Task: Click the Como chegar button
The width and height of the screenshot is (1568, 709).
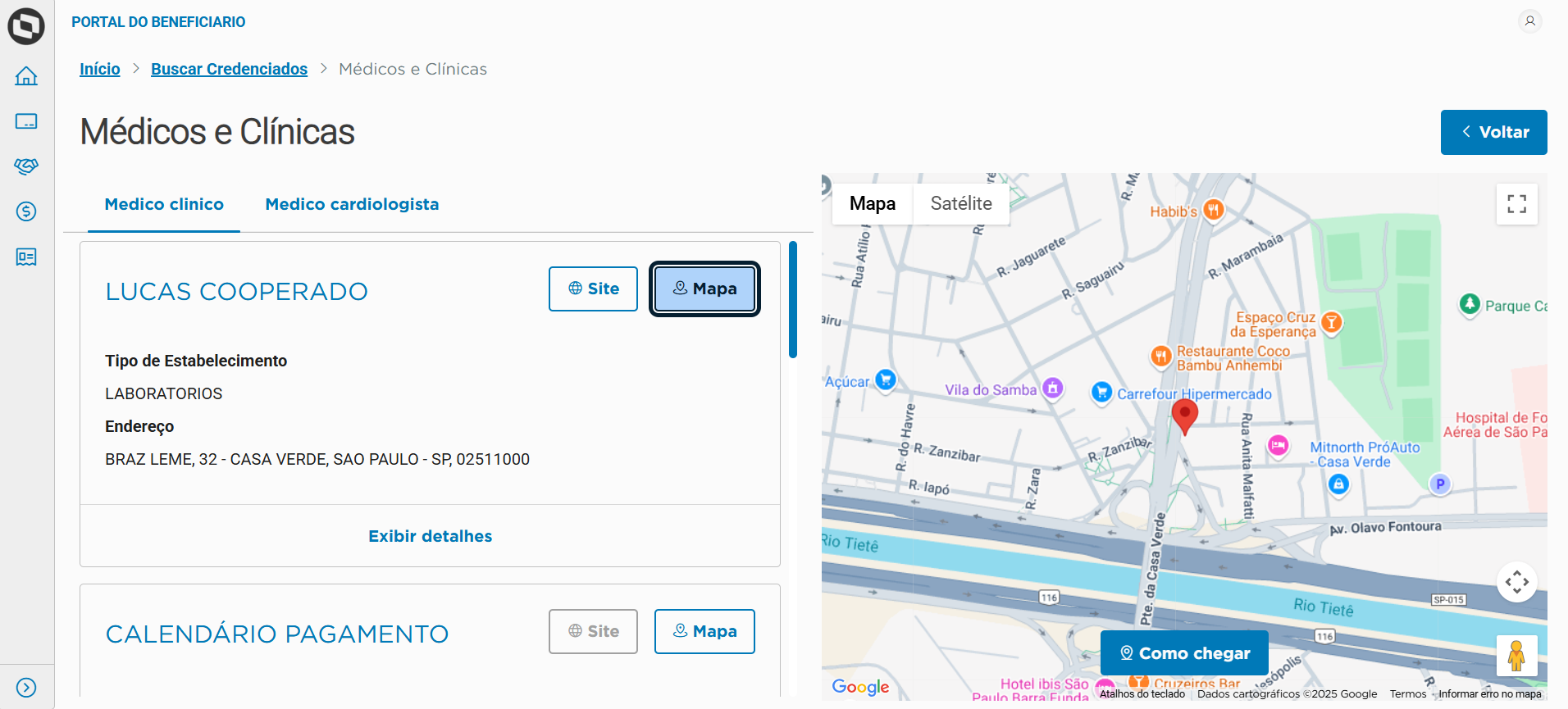Action: coord(1184,653)
